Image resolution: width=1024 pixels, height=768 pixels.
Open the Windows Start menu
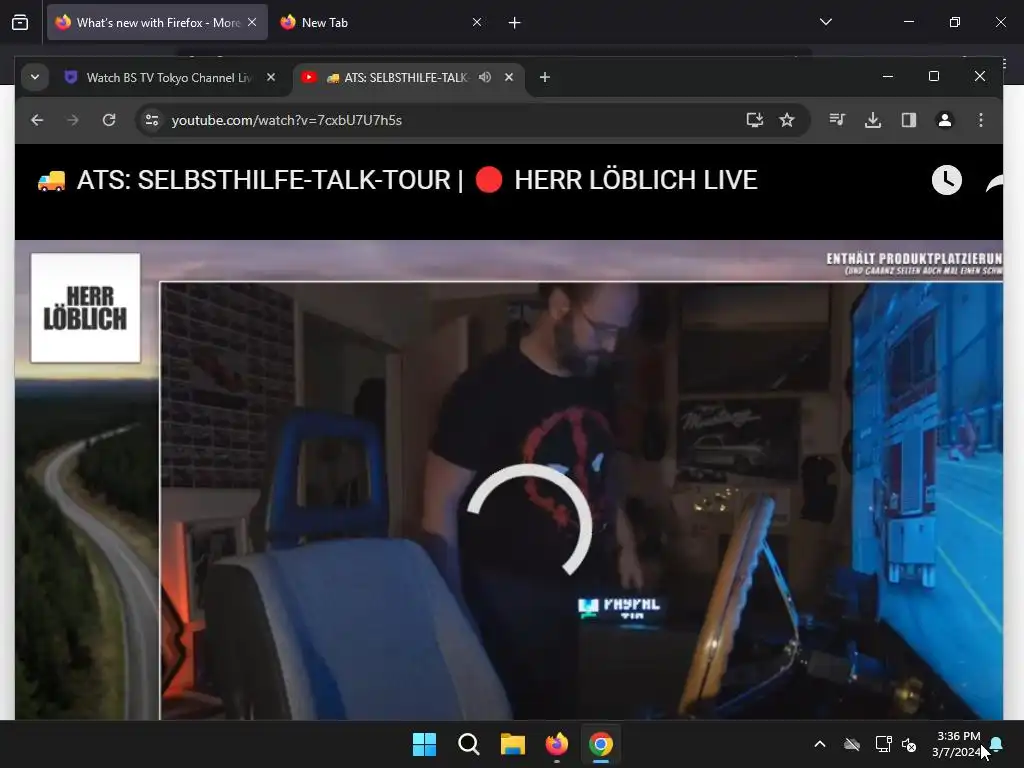click(424, 744)
